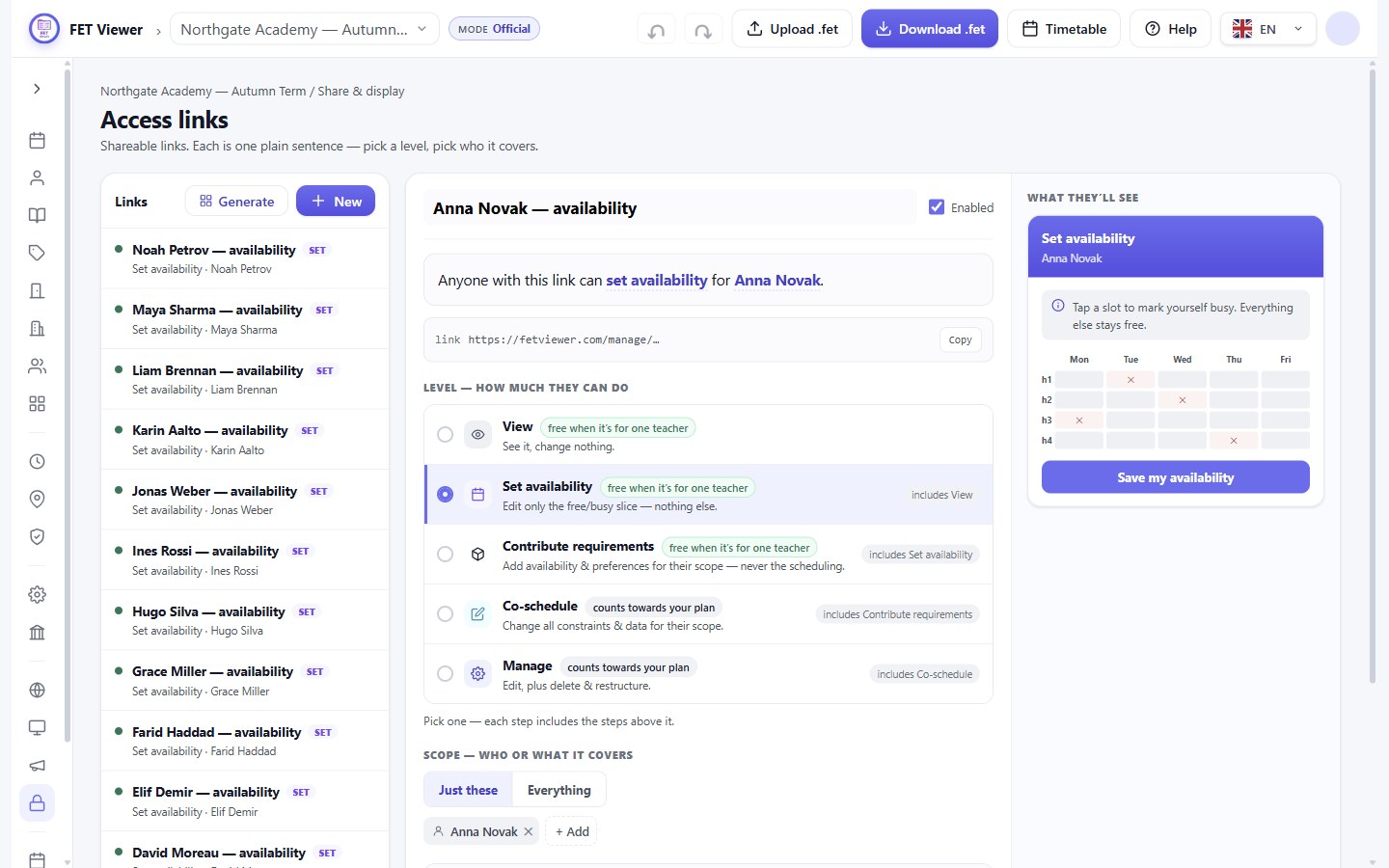Open the Northgate Academy project dropdown

click(304, 30)
